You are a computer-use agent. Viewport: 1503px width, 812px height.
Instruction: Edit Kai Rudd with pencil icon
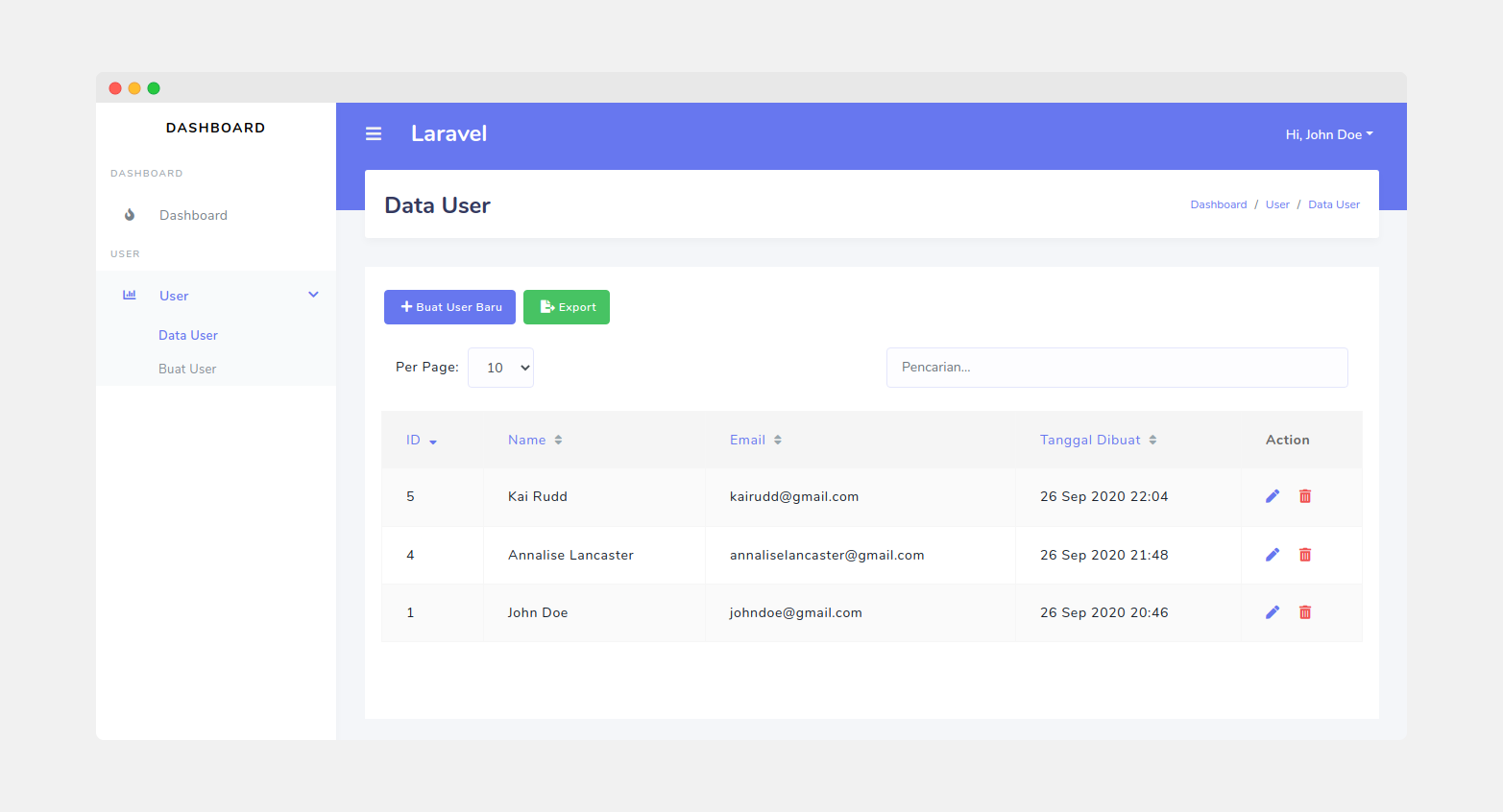click(1273, 496)
